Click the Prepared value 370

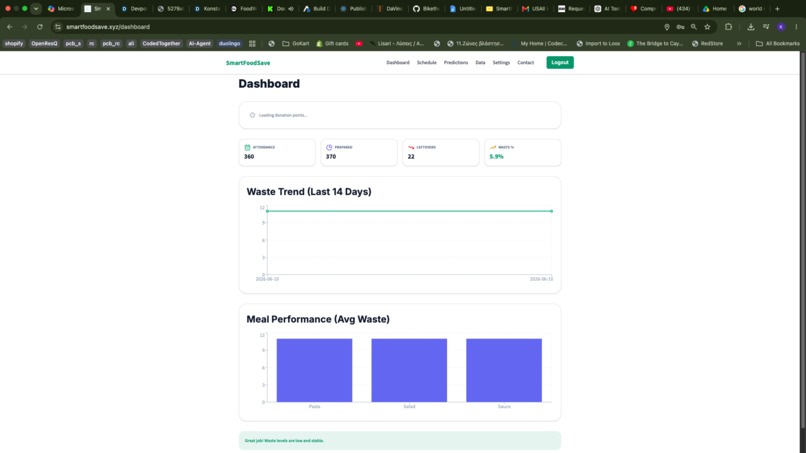click(x=331, y=157)
